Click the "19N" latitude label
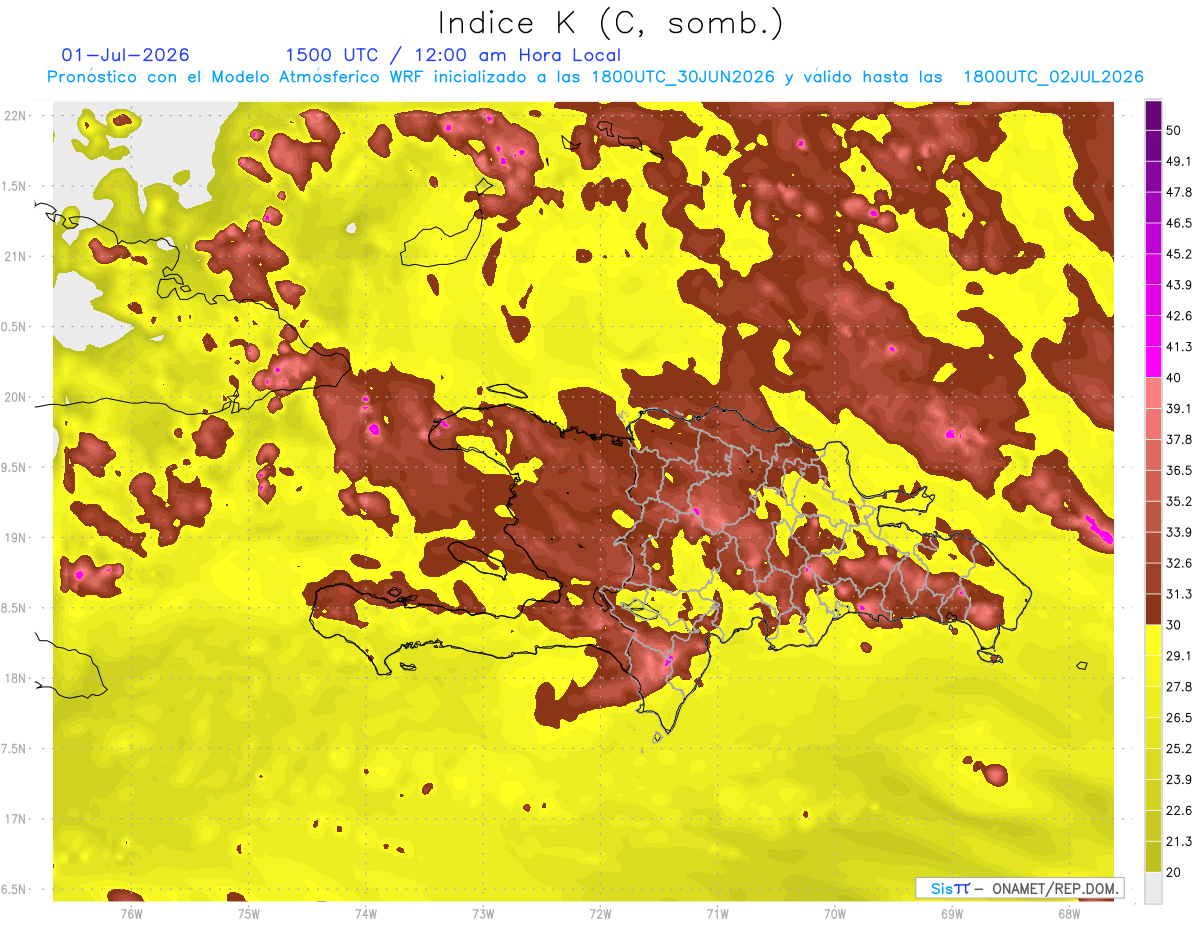The image size is (1200, 927). click(15, 538)
